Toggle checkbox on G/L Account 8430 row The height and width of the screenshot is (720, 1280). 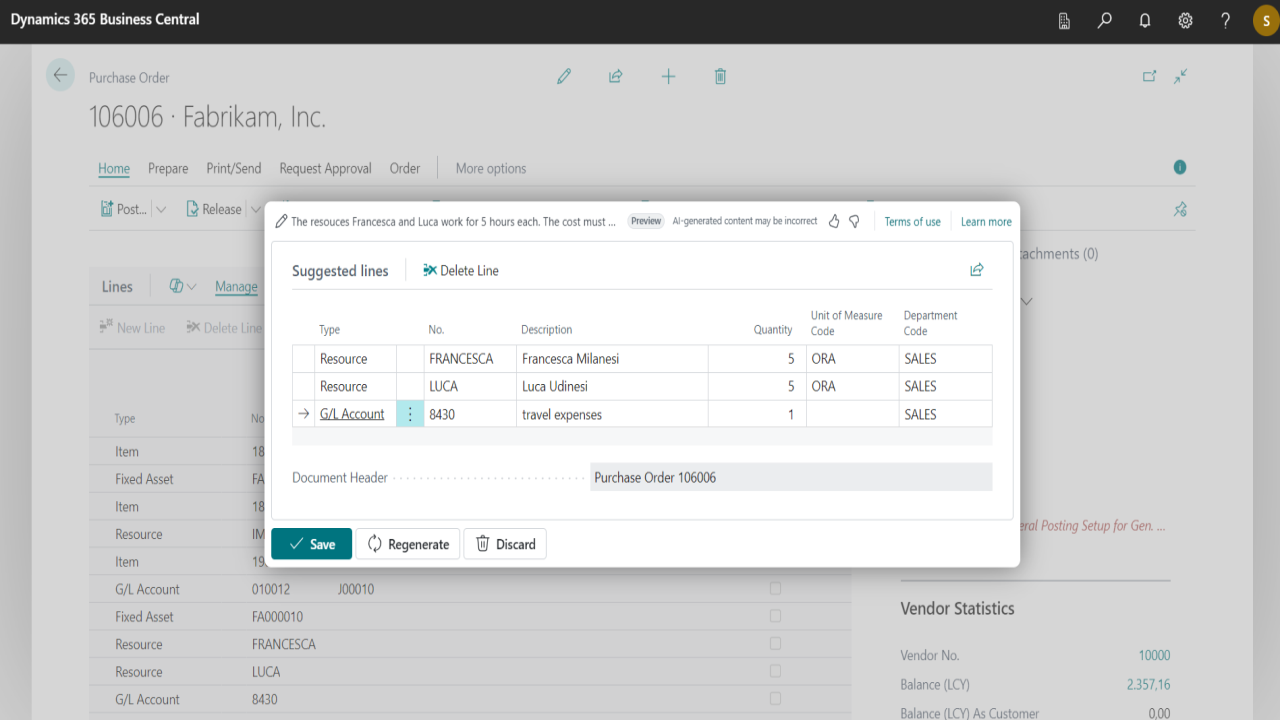[775, 699]
